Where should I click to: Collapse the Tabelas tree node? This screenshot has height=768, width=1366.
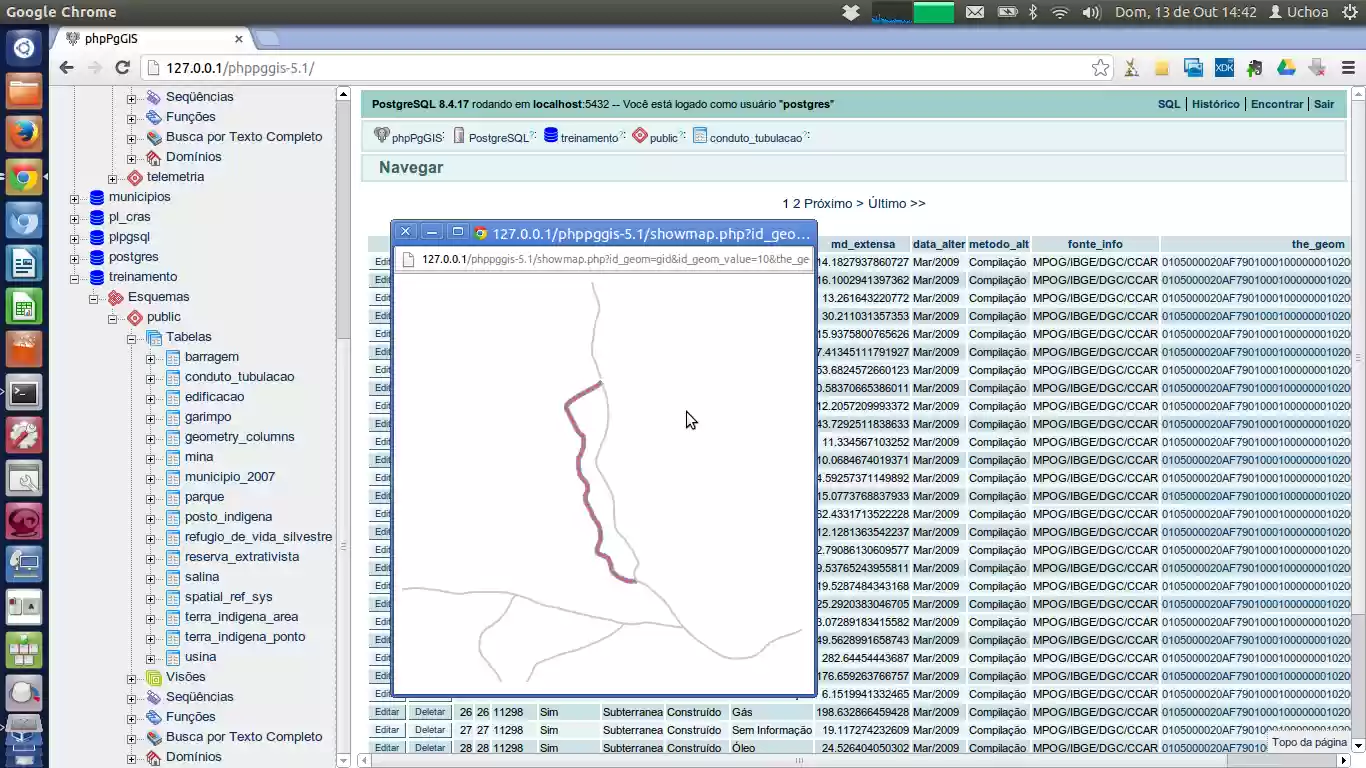point(131,337)
